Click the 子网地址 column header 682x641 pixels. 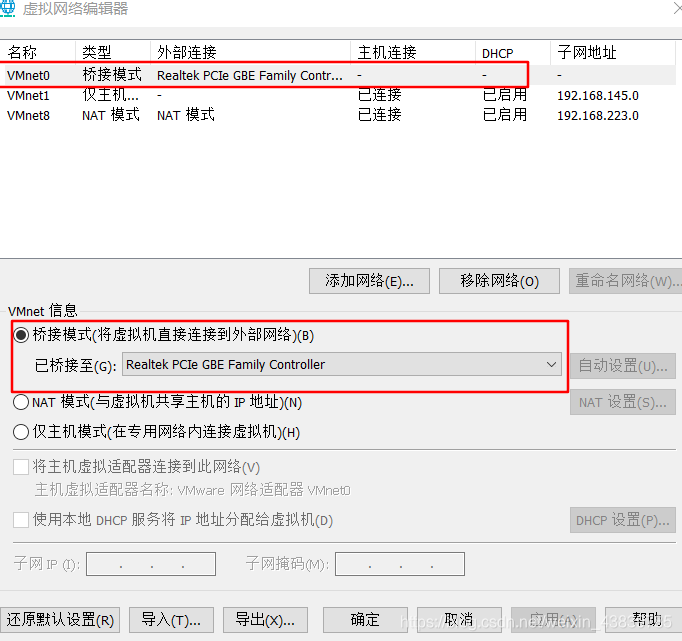[x=613, y=52]
